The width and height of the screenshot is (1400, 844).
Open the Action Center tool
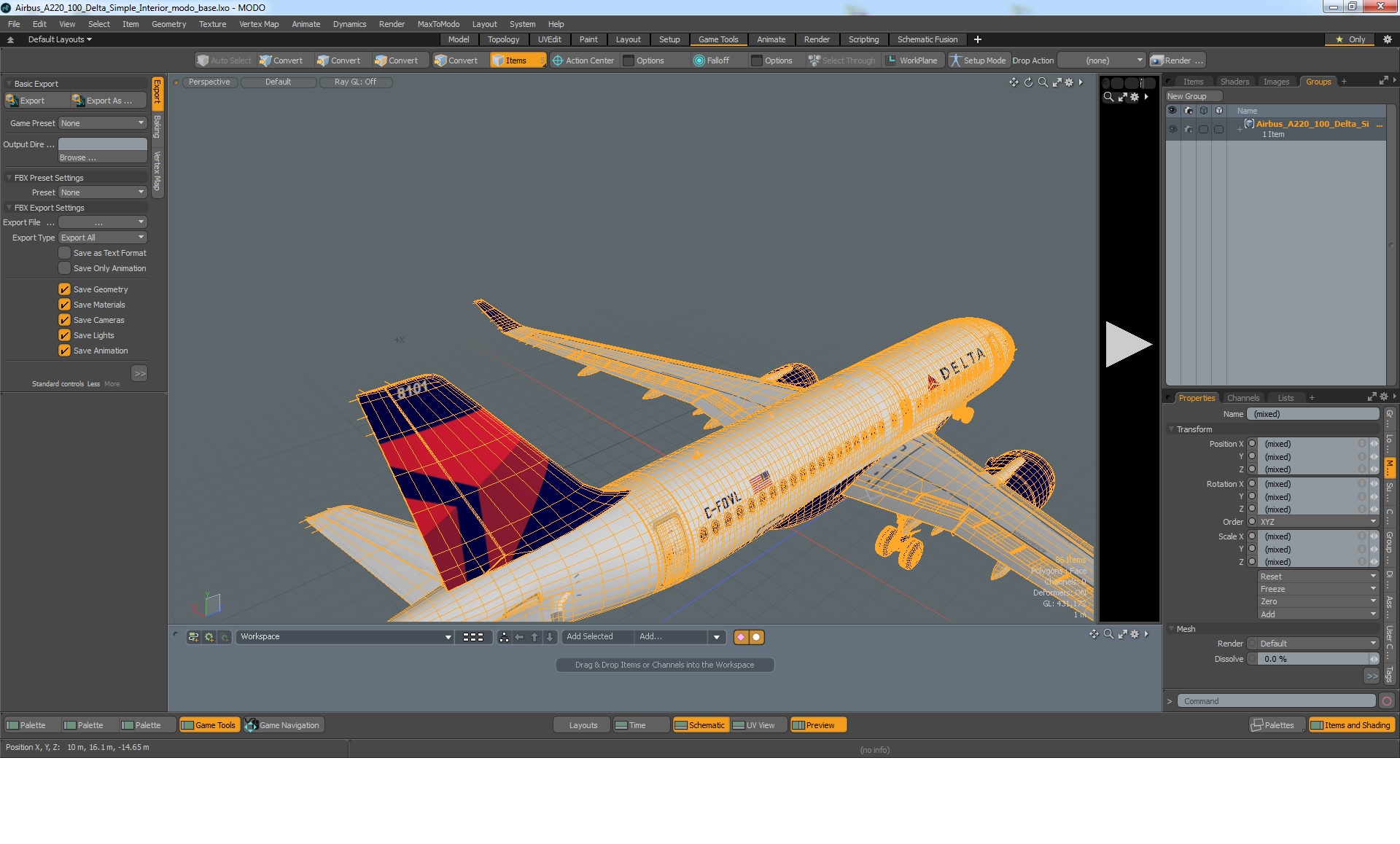tap(583, 60)
